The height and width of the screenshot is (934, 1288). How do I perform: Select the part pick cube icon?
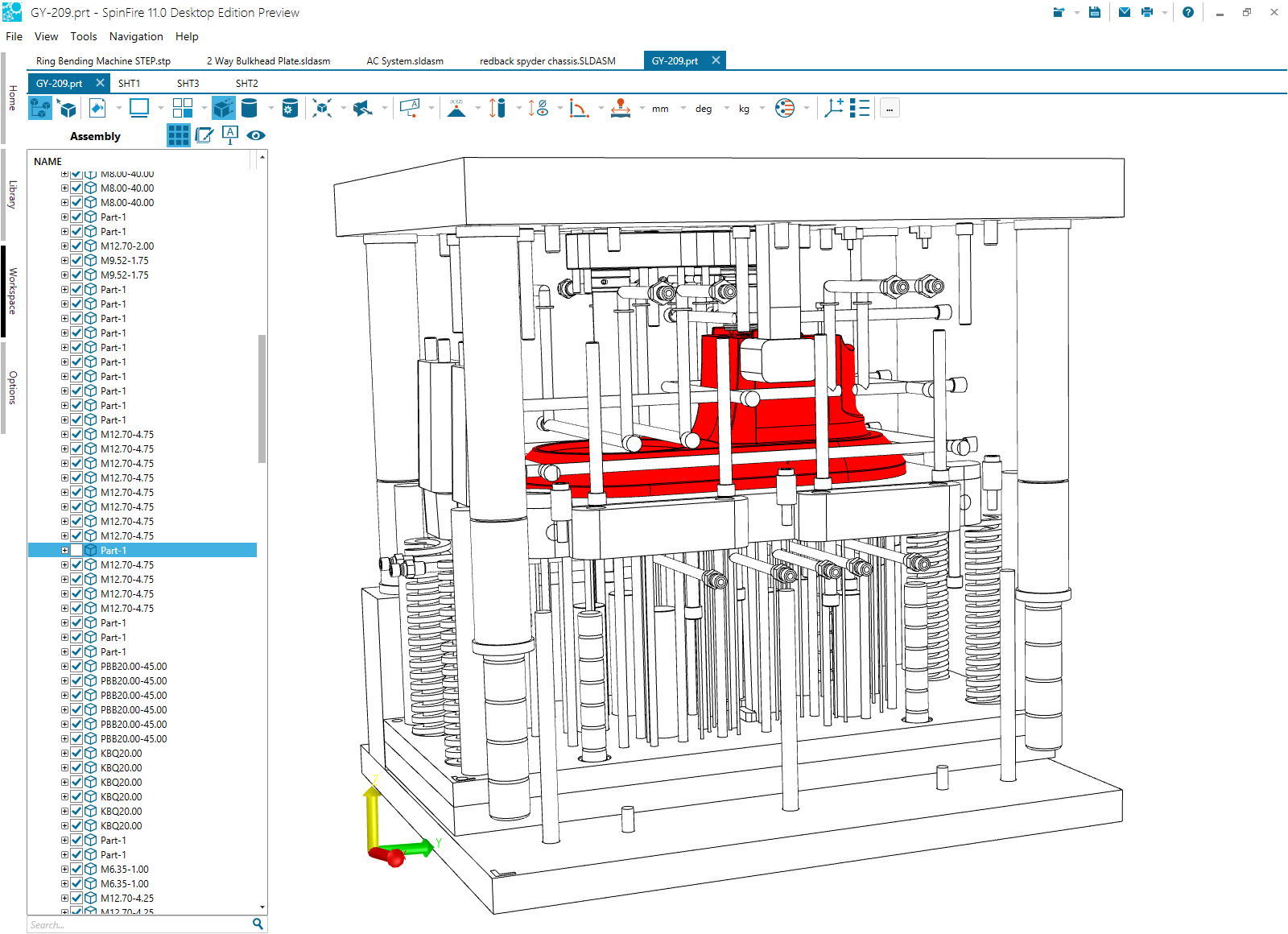(68, 108)
